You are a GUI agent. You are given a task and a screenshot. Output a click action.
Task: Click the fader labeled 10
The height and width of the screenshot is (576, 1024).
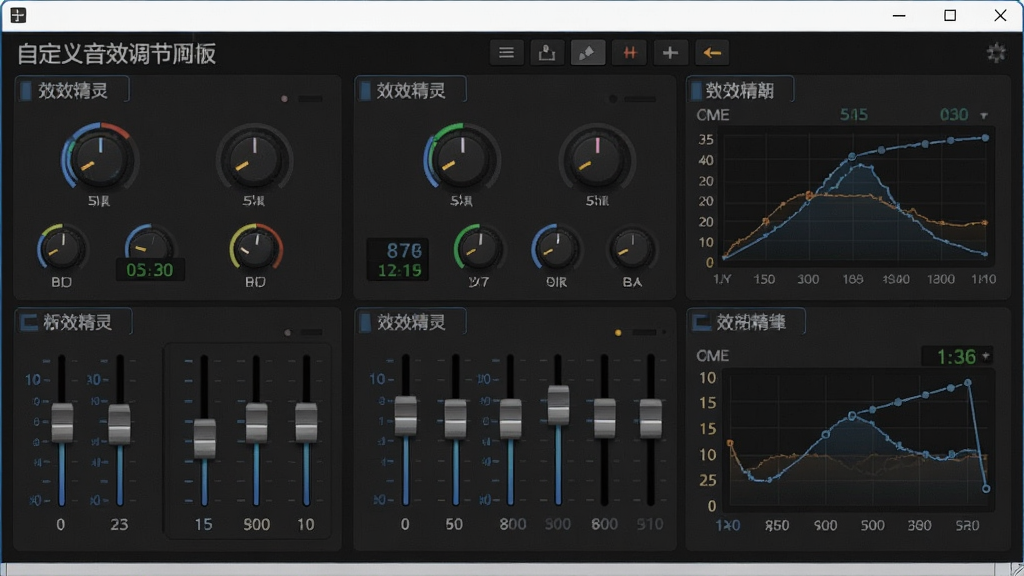tap(306, 423)
